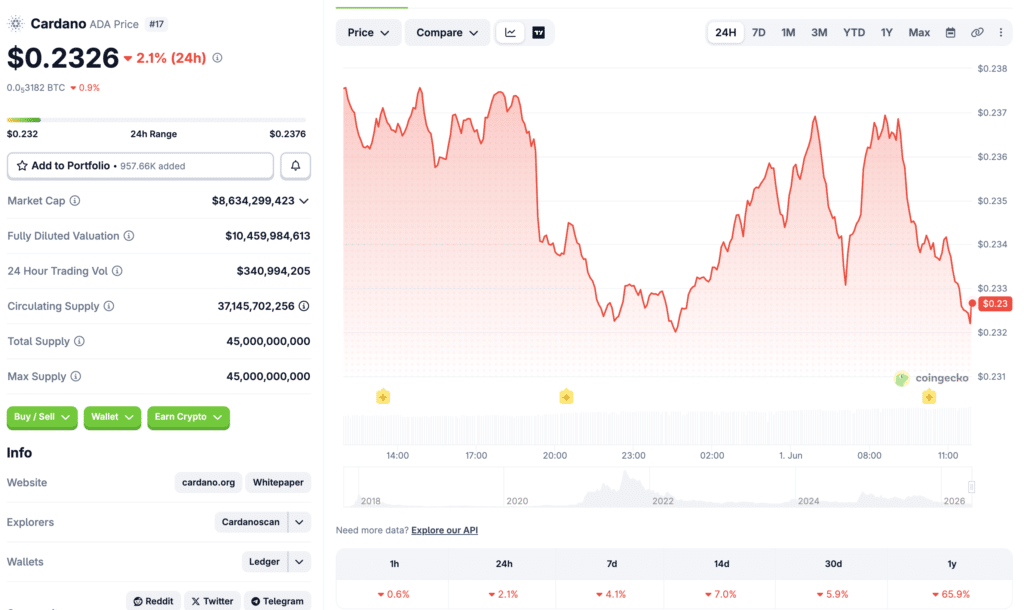This screenshot has width=1024, height=610.
Task: Expand the Explorers dropdown arrow
Action: (299, 522)
